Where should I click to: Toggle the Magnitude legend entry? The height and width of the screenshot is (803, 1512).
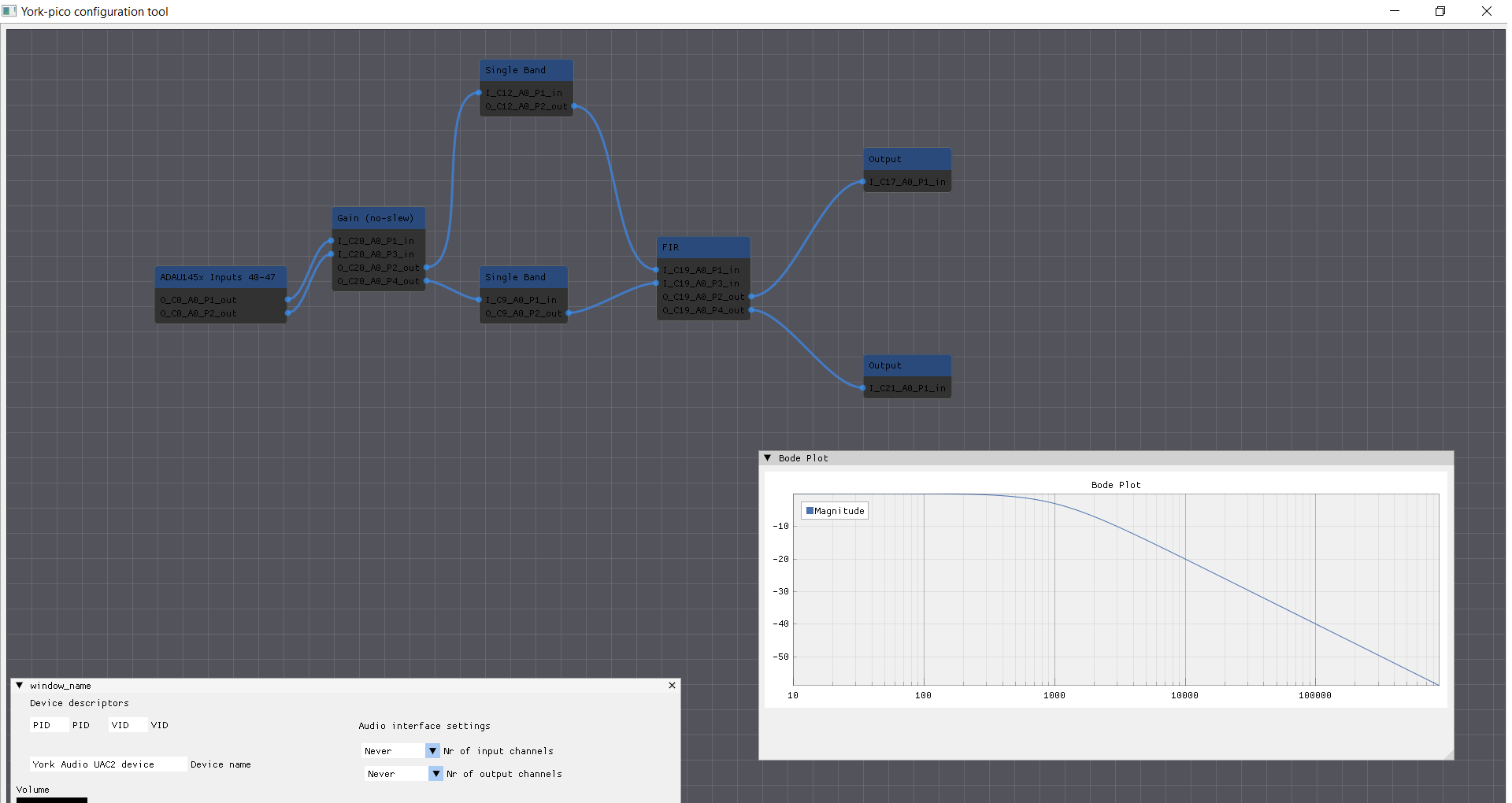(835, 511)
